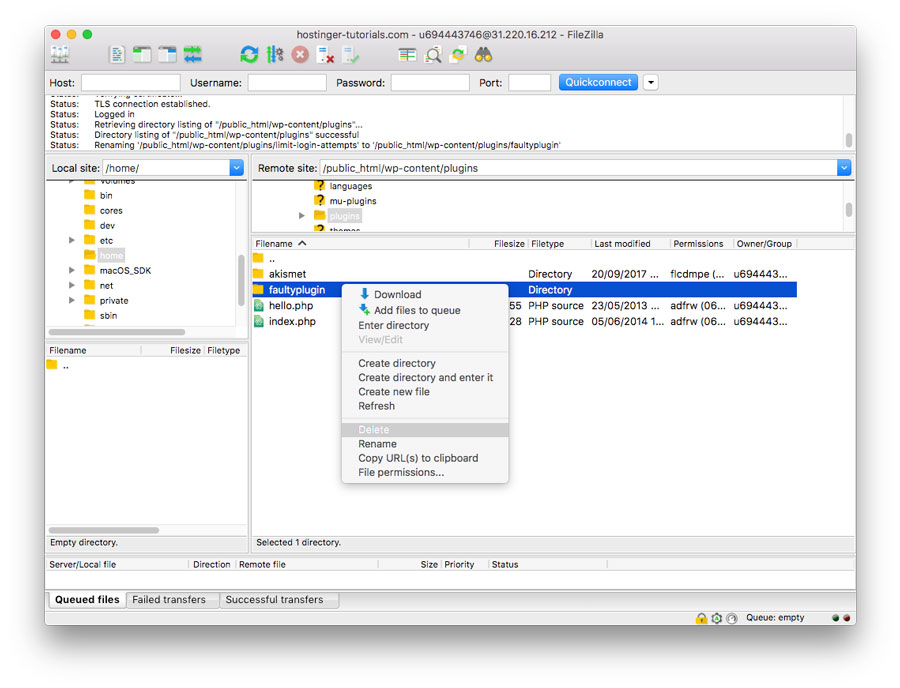This screenshot has width=900, height=688.
Task: Select Create directory menu entry
Action: 425,363
